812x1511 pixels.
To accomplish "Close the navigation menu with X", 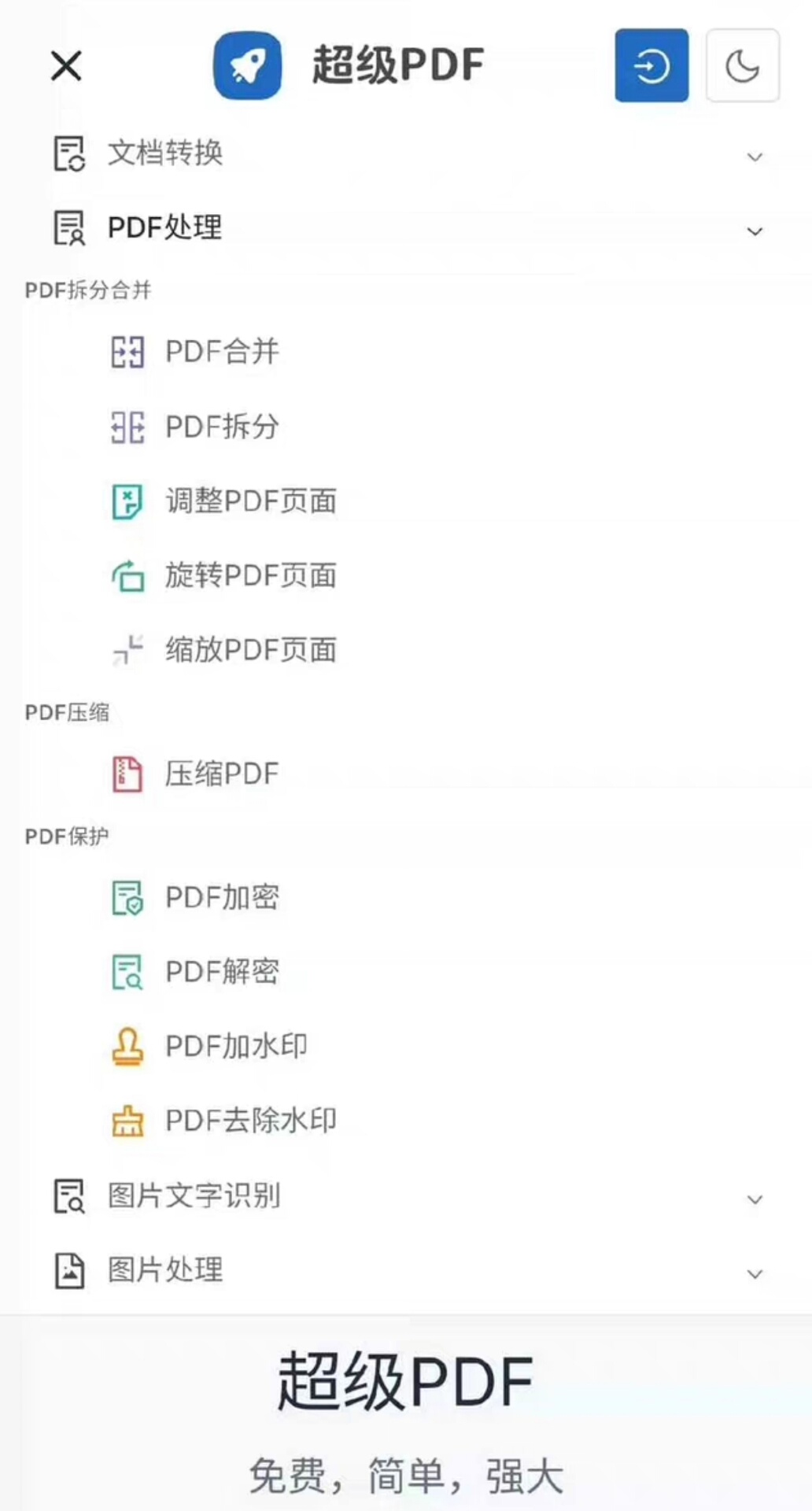I will pyautogui.click(x=66, y=65).
